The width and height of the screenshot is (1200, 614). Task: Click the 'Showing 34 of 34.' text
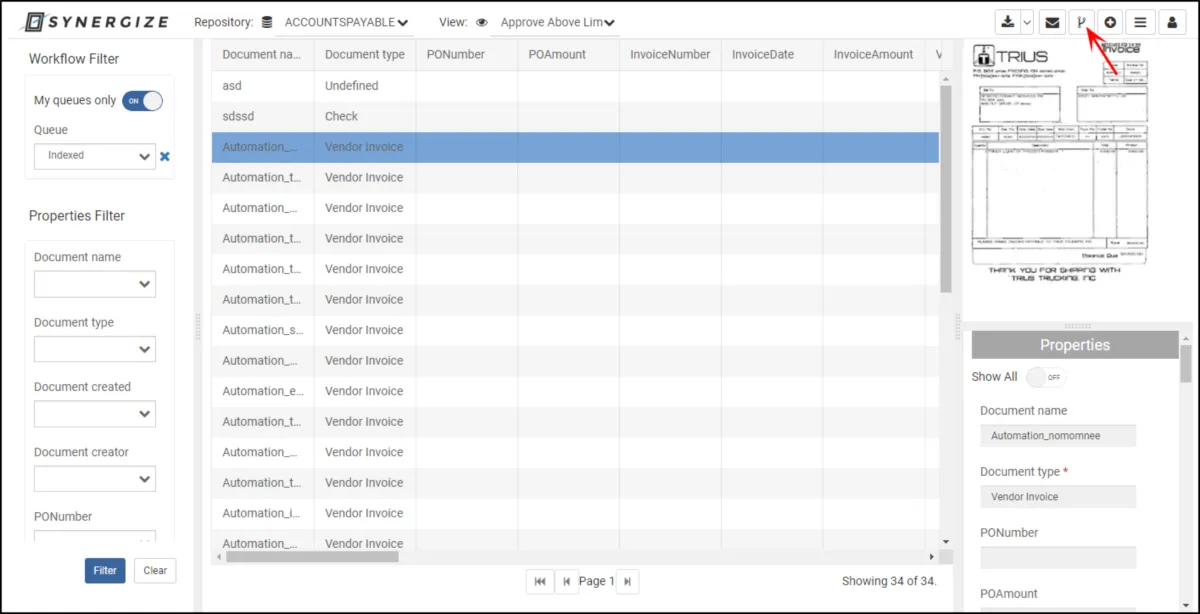tap(889, 581)
